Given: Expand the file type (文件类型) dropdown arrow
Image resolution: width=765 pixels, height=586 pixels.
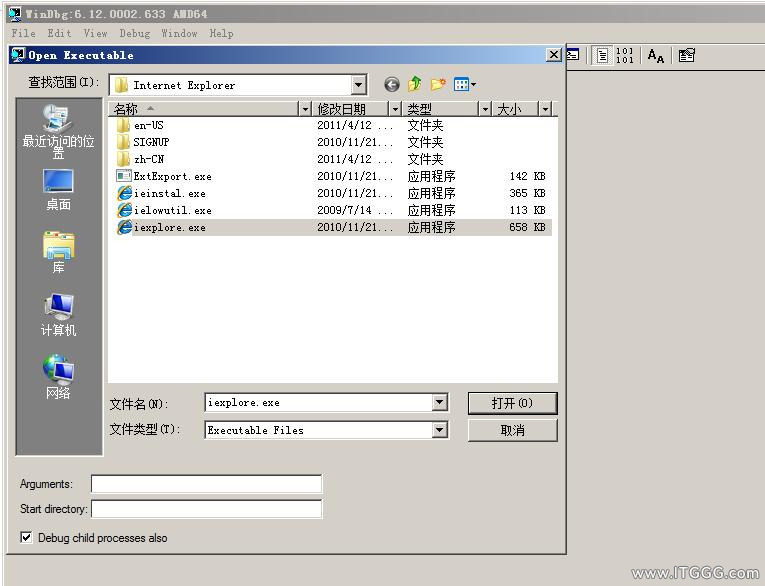Looking at the screenshot, I should [x=439, y=430].
